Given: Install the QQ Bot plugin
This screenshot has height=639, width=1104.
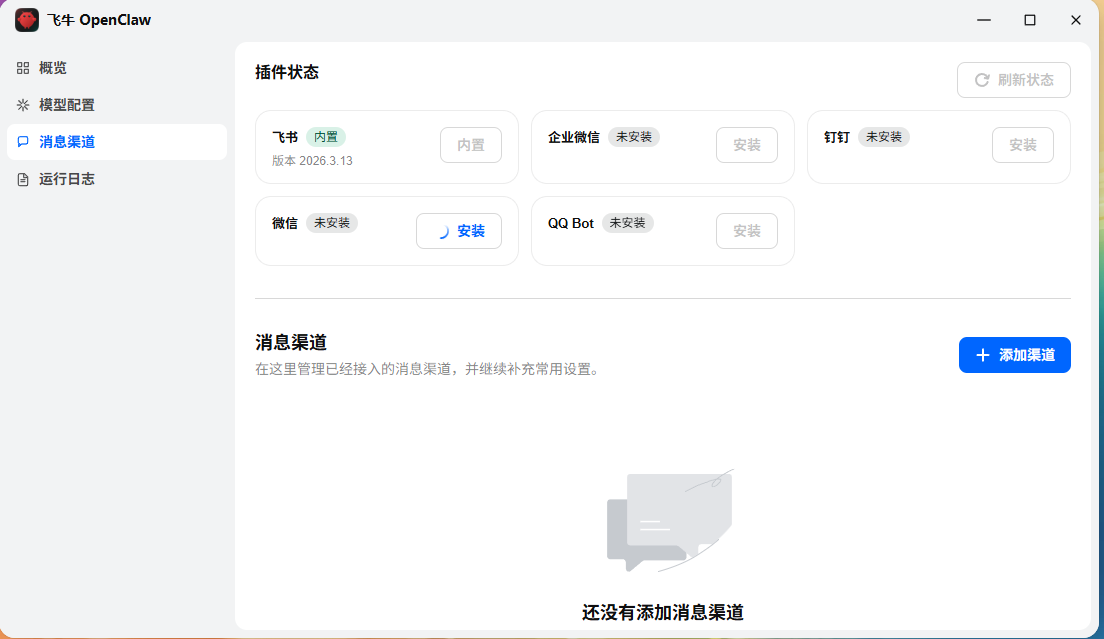Looking at the screenshot, I should 746,231.
